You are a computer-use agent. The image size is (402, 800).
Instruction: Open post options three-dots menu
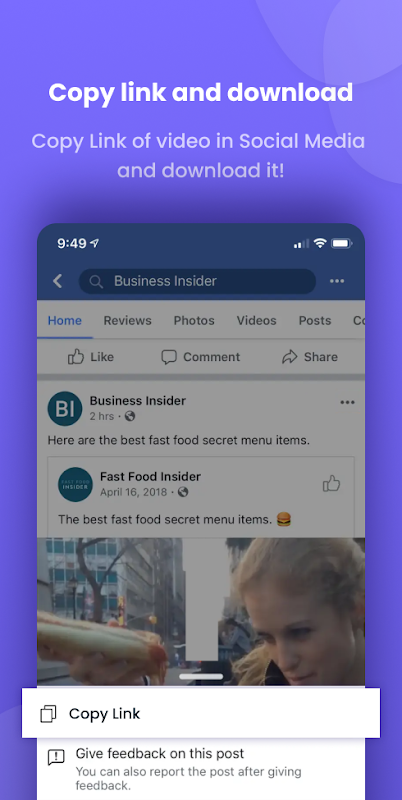[x=347, y=403]
